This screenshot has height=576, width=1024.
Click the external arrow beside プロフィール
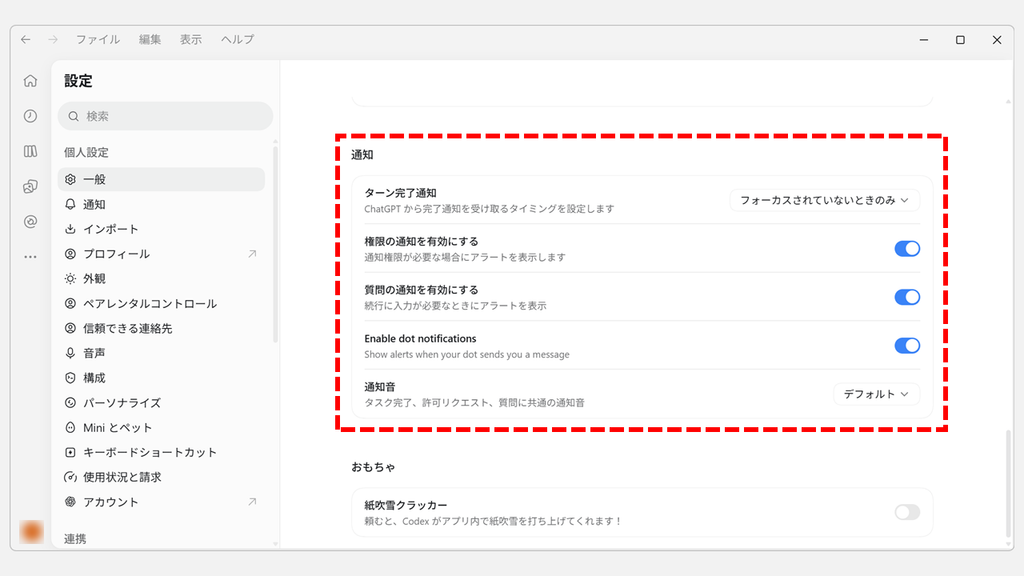click(x=252, y=254)
